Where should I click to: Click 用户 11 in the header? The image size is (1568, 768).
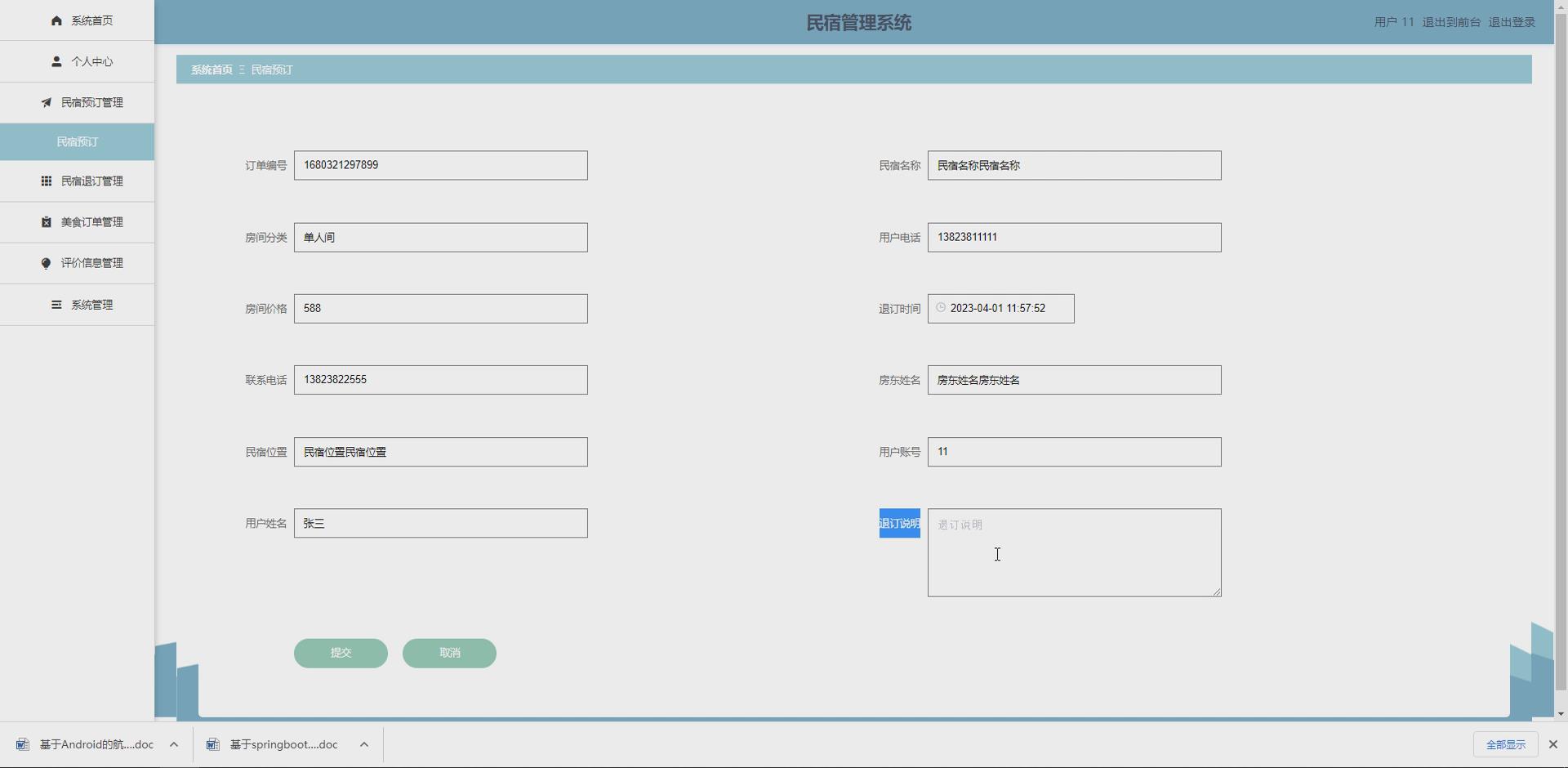click(1393, 22)
